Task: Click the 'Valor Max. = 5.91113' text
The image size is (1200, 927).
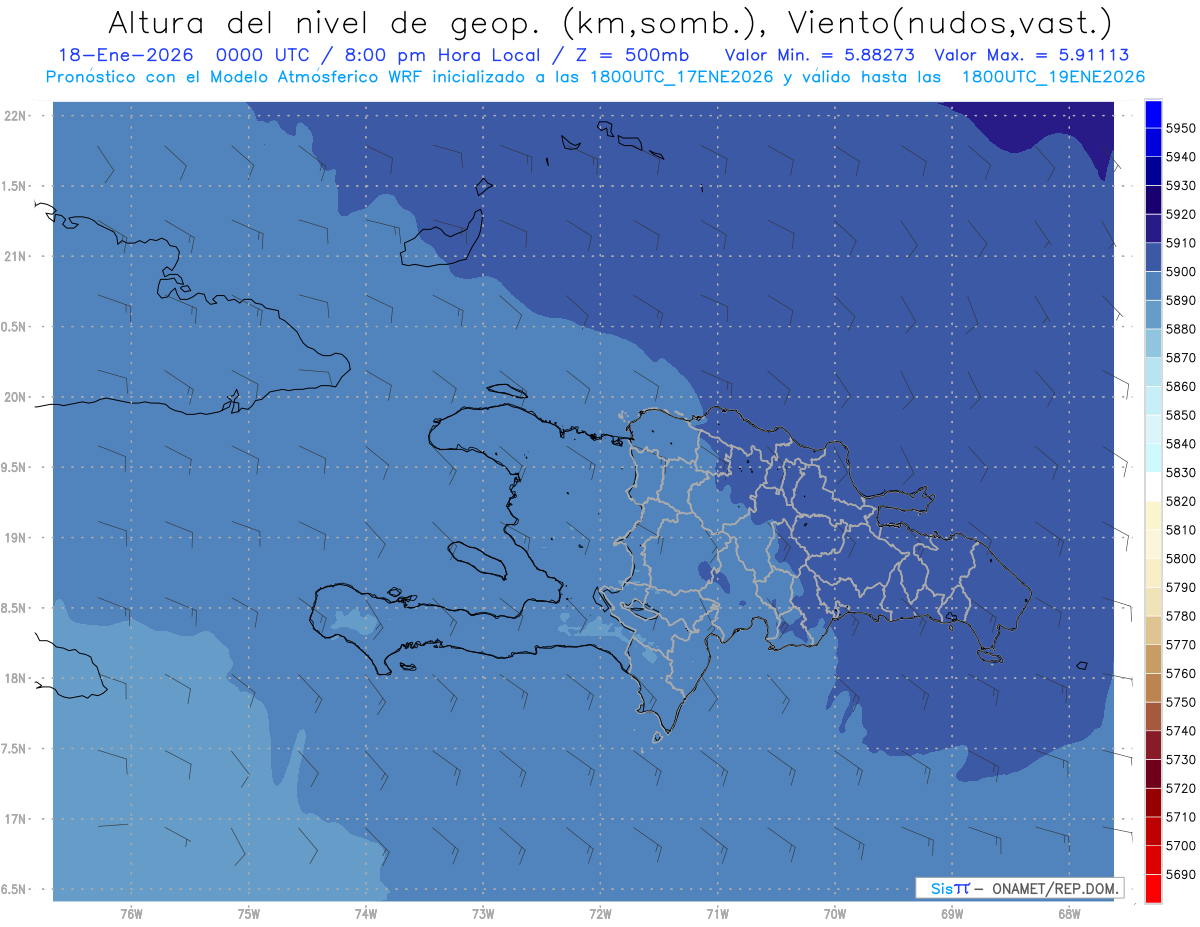Action: tap(1031, 56)
